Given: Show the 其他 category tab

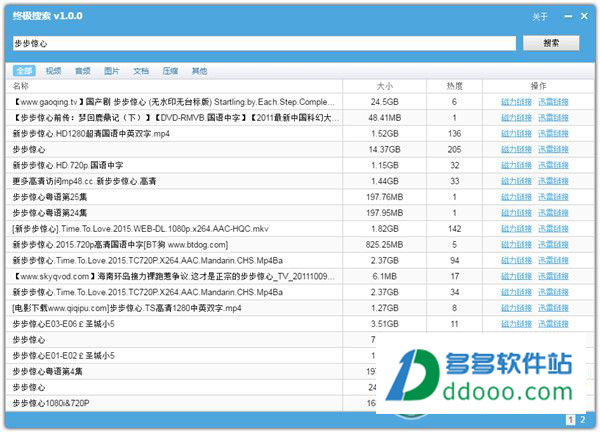Looking at the screenshot, I should click(199, 71).
